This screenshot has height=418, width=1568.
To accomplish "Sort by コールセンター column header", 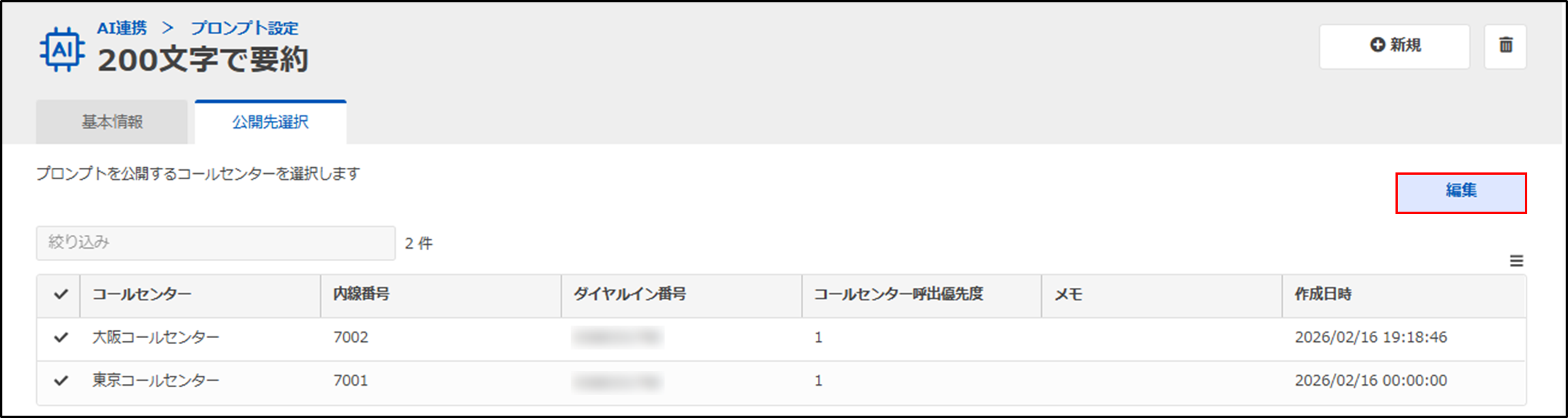I will coord(142,294).
